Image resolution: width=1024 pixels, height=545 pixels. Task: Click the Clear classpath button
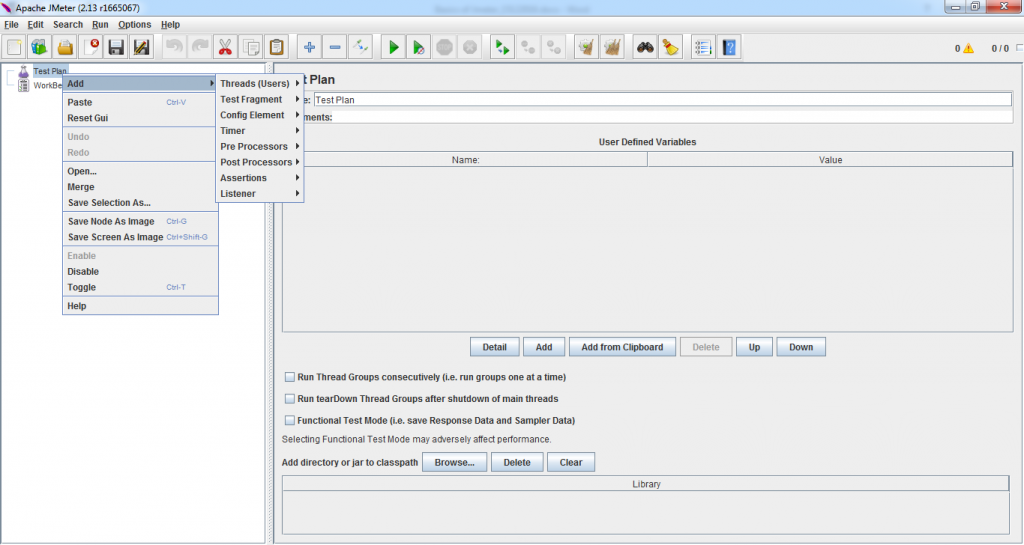[x=571, y=462]
